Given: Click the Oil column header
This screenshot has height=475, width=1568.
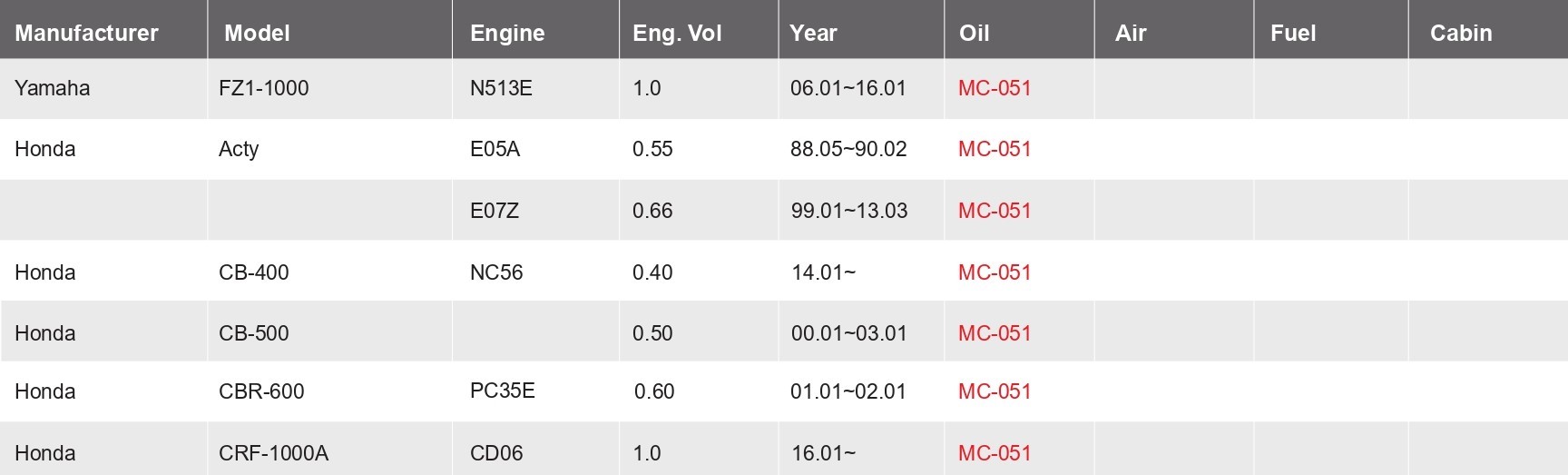Looking at the screenshot, I should [974, 33].
